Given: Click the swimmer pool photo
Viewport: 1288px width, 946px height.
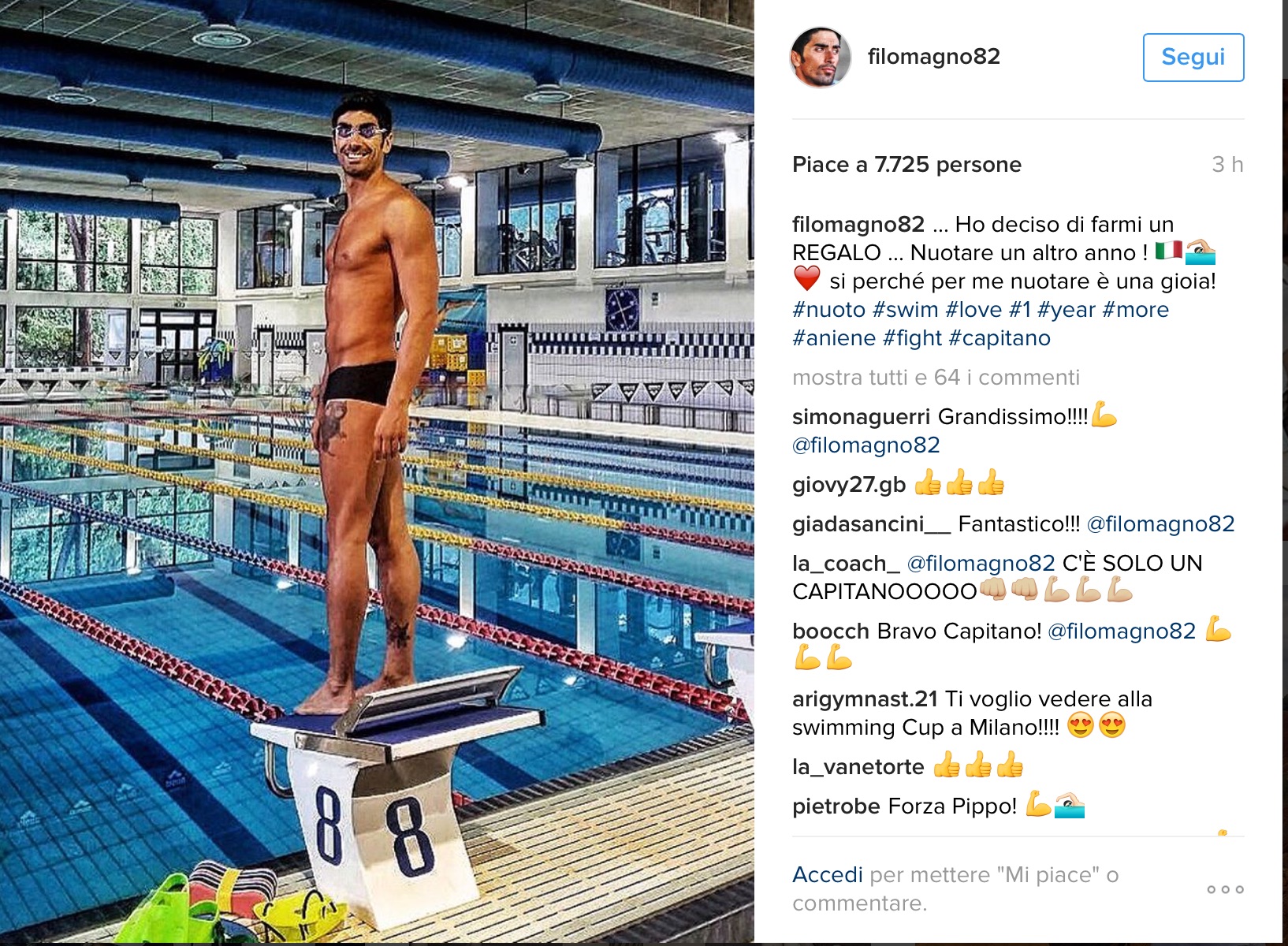Looking at the screenshot, I should coord(377,471).
